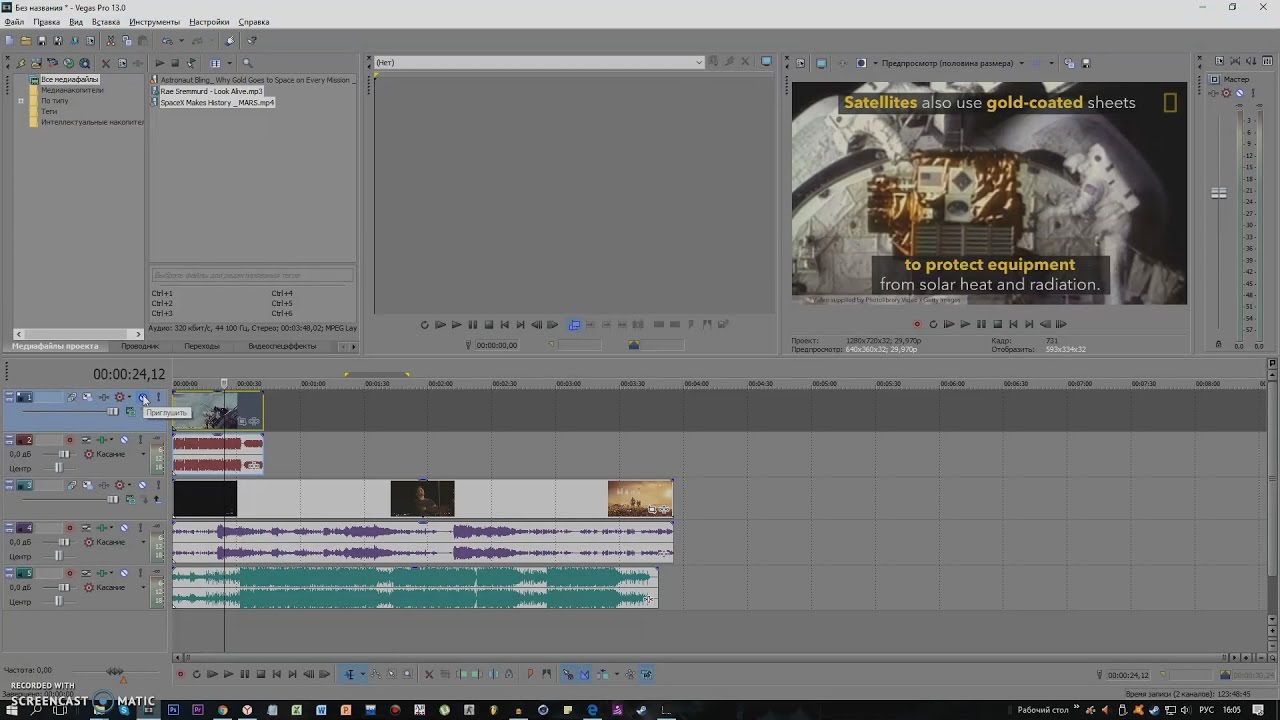Image resolution: width=1280 pixels, height=720 pixels.
Task: Open the 'Инструменты' menu
Action: click(x=154, y=22)
